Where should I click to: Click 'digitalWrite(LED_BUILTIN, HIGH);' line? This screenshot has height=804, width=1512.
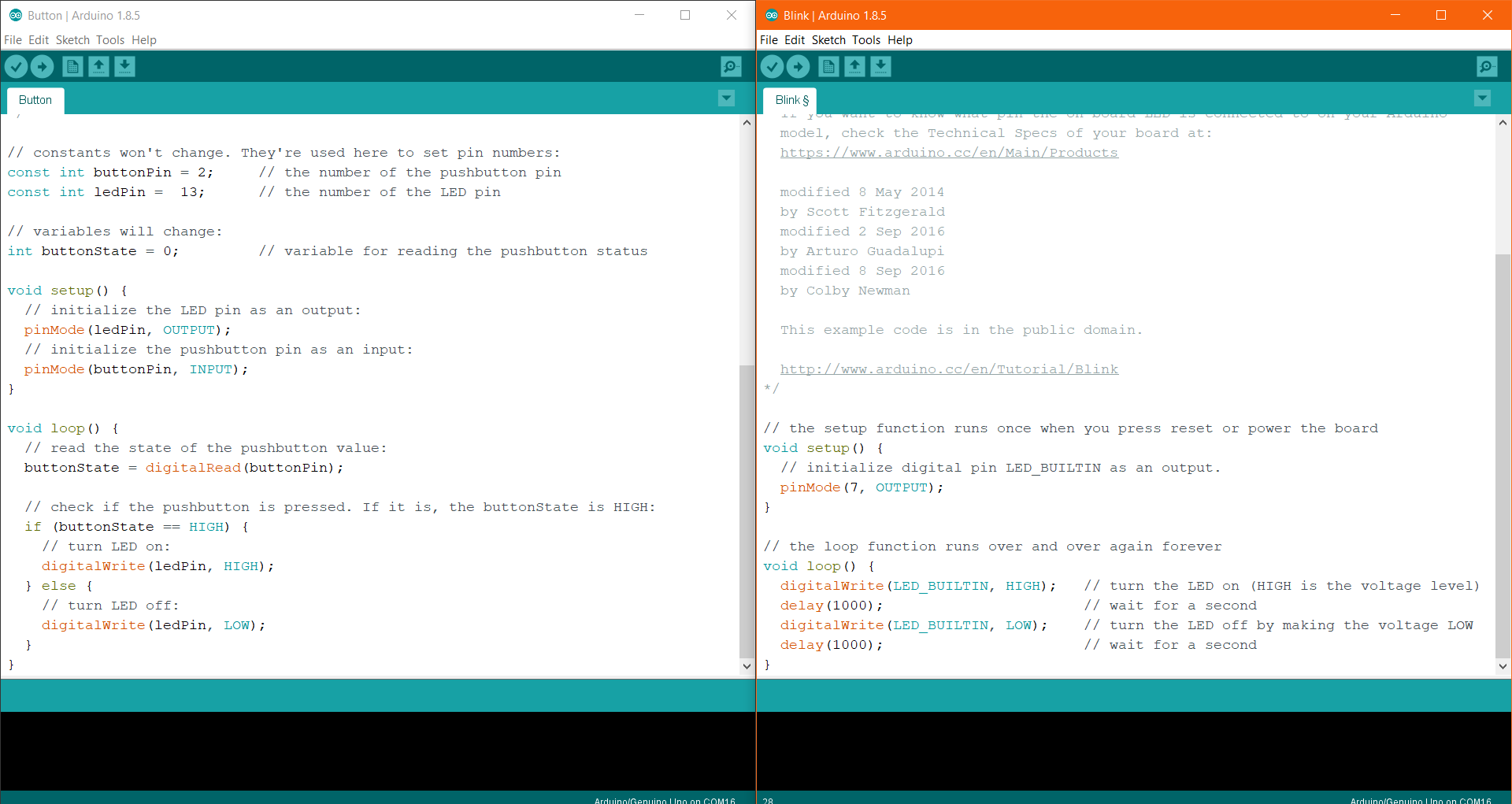point(918,586)
